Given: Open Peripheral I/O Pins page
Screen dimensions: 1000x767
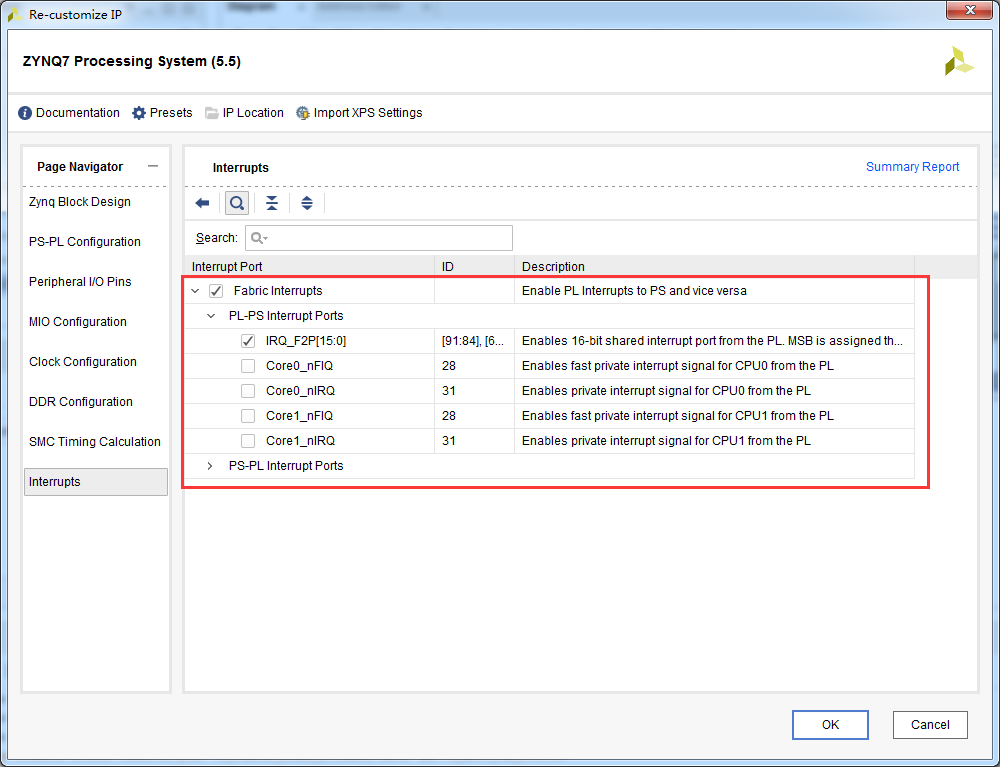Looking at the screenshot, I should (x=80, y=282).
